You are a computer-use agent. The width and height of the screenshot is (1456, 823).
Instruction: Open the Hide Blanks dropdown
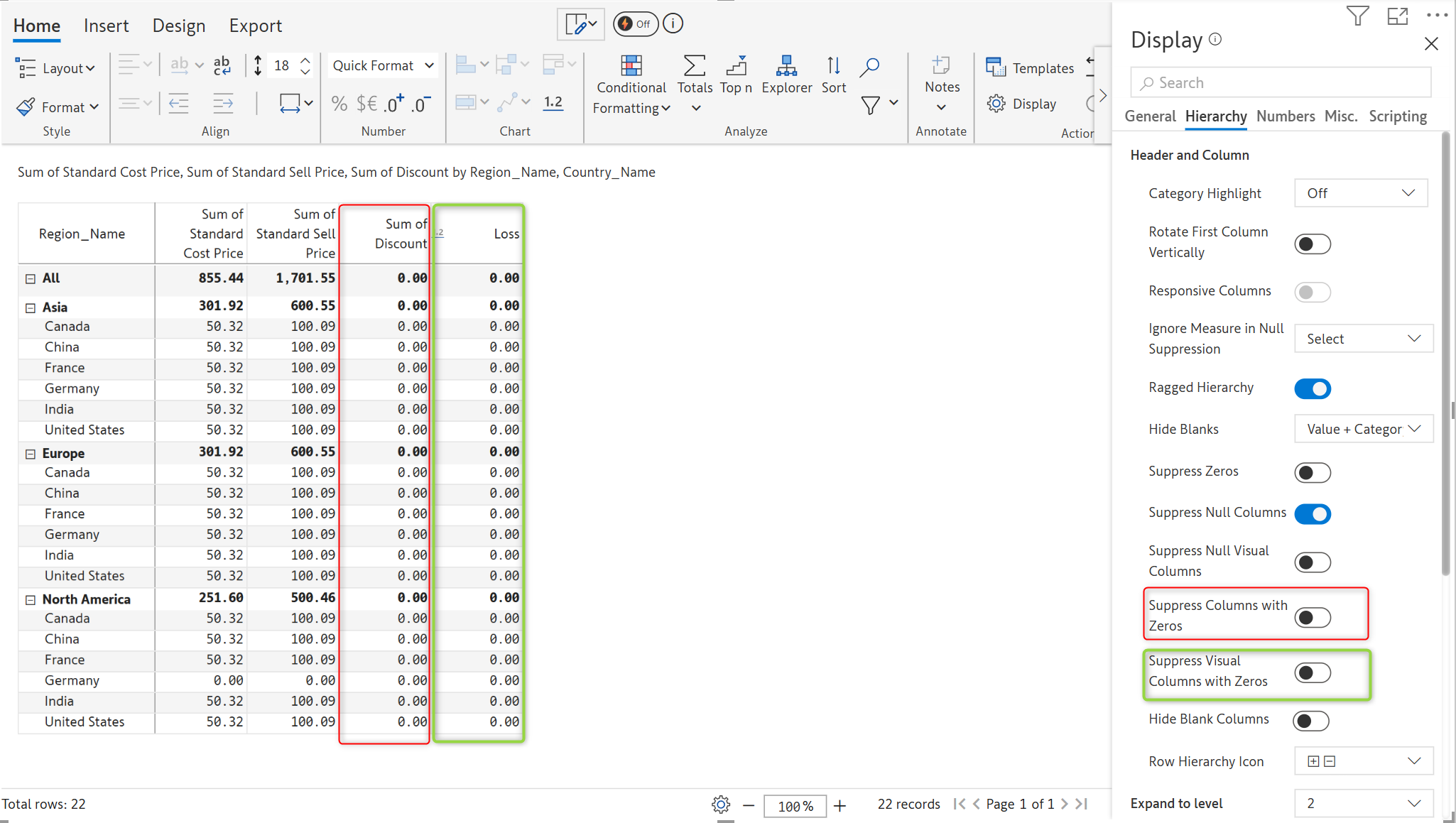1363,429
